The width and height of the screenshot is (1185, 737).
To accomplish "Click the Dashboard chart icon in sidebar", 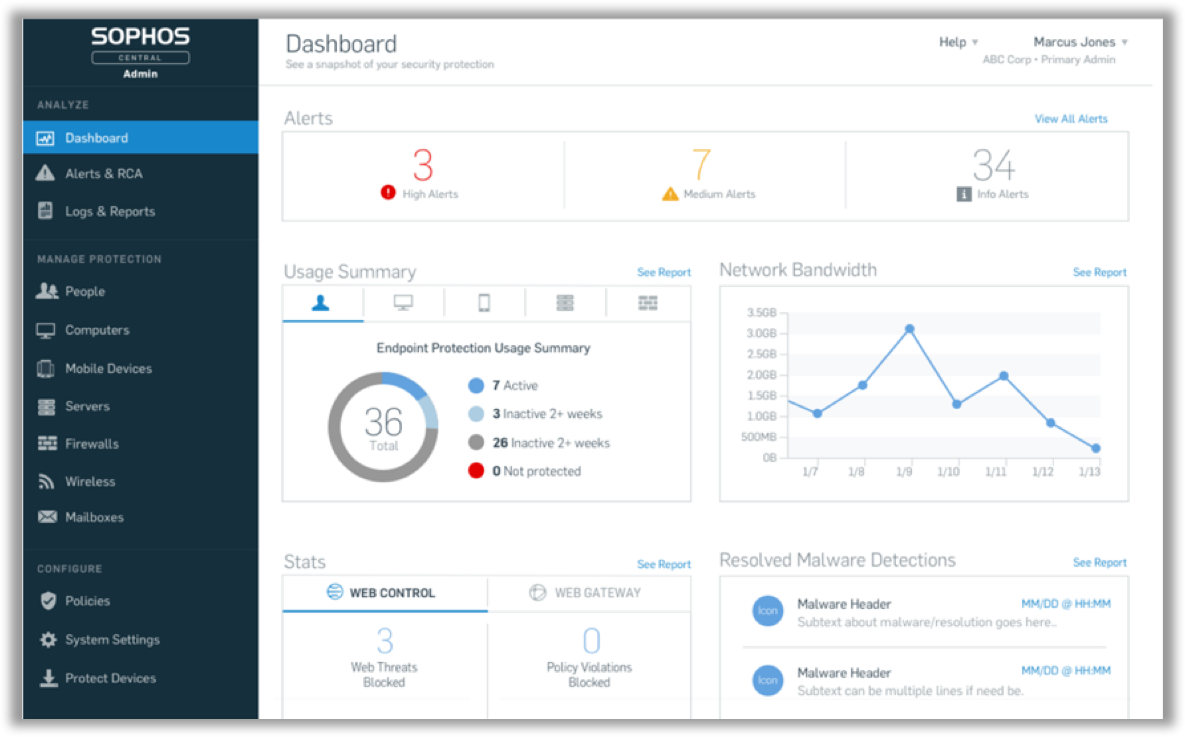I will (45, 138).
